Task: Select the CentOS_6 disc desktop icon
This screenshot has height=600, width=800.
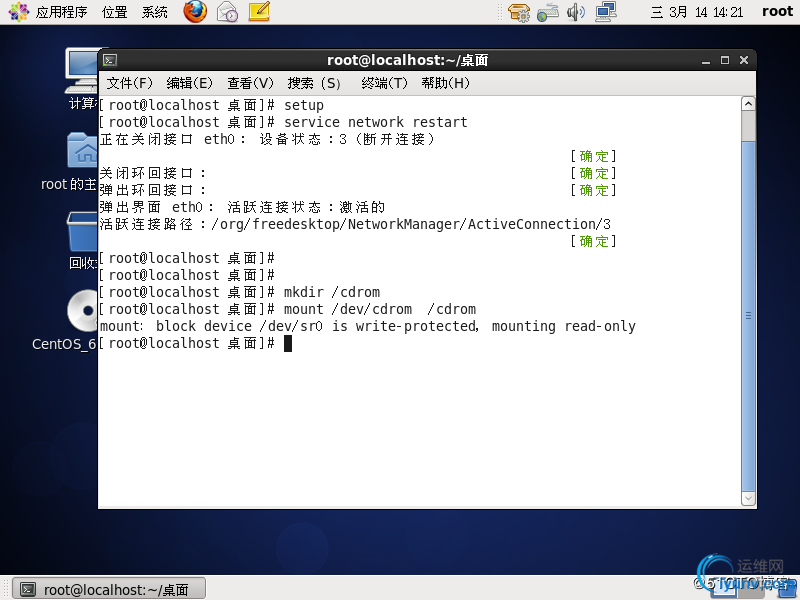Action: (65, 320)
